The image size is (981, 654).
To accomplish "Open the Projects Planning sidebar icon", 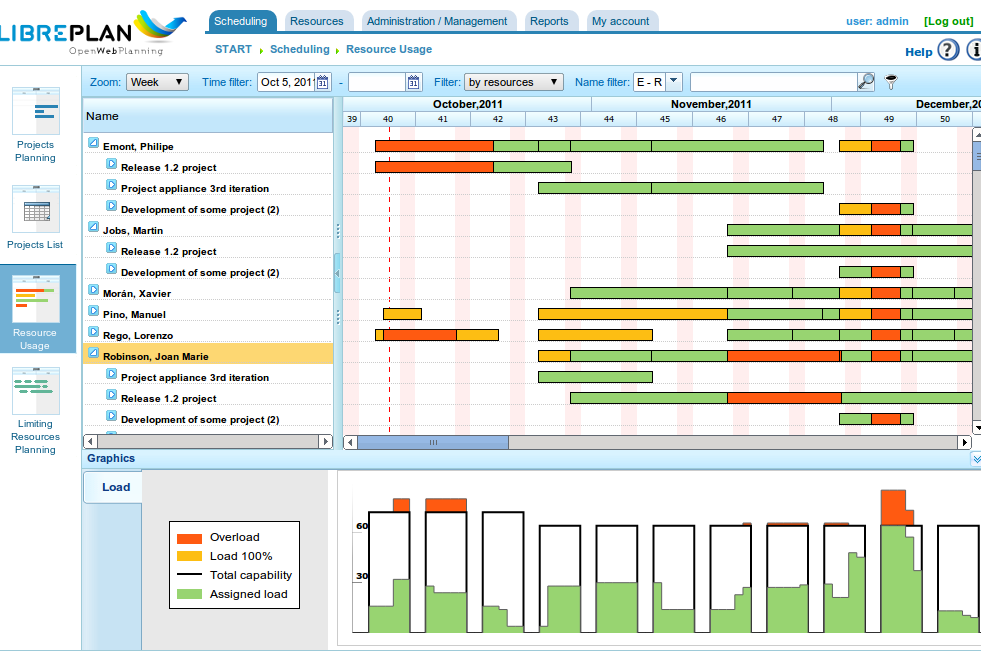I will point(36,111).
